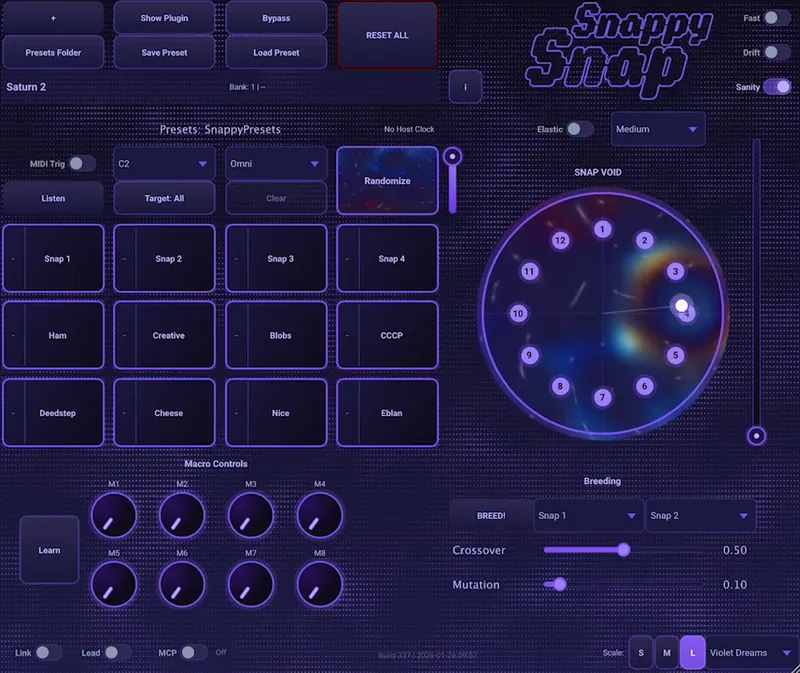Switch scale size to M

[x=666, y=652]
